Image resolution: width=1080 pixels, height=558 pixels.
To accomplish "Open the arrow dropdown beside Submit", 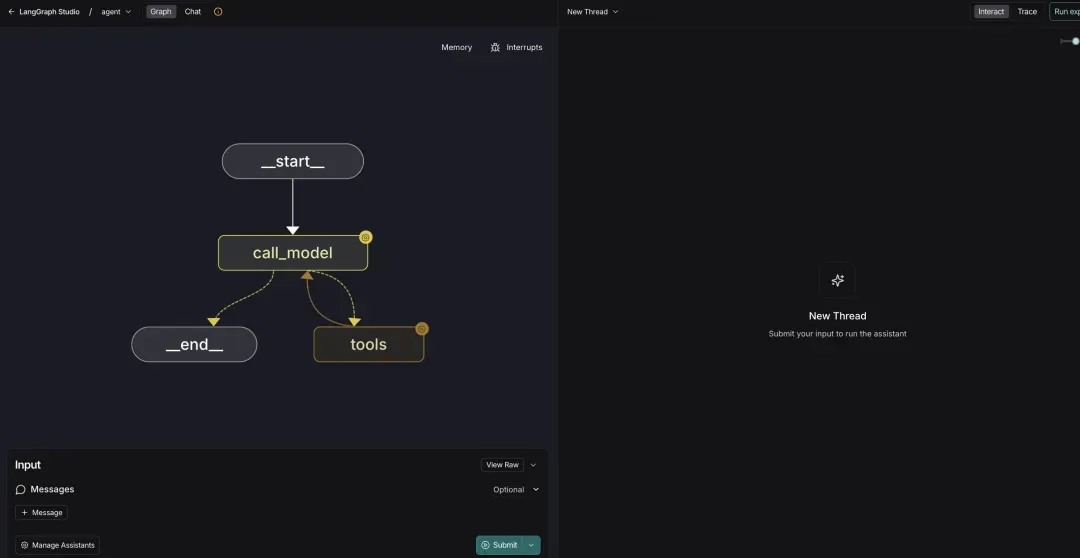I will (x=531, y=545).
